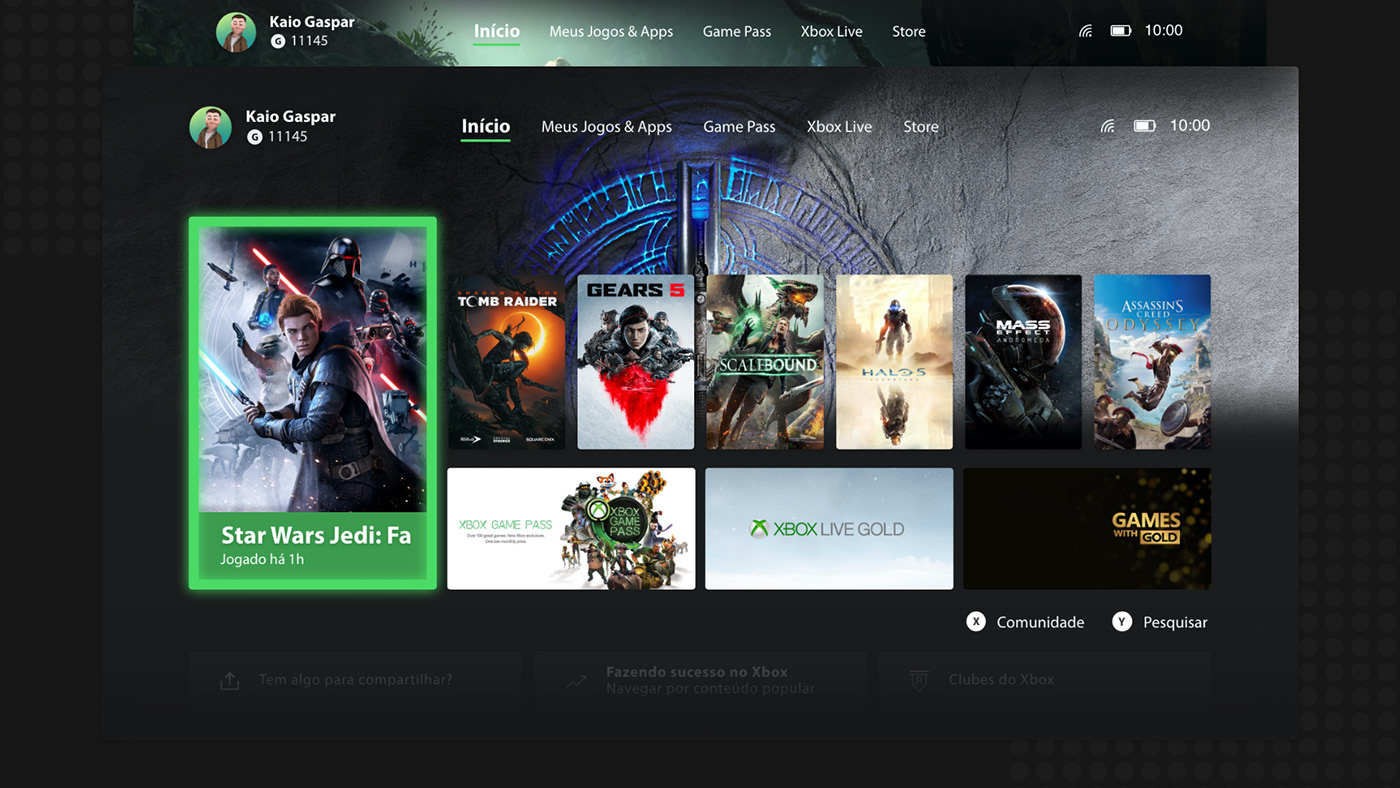Open the Scalebound game cover
The image size is (1400, 788).
pyautogui.click(x=765, y=362)
